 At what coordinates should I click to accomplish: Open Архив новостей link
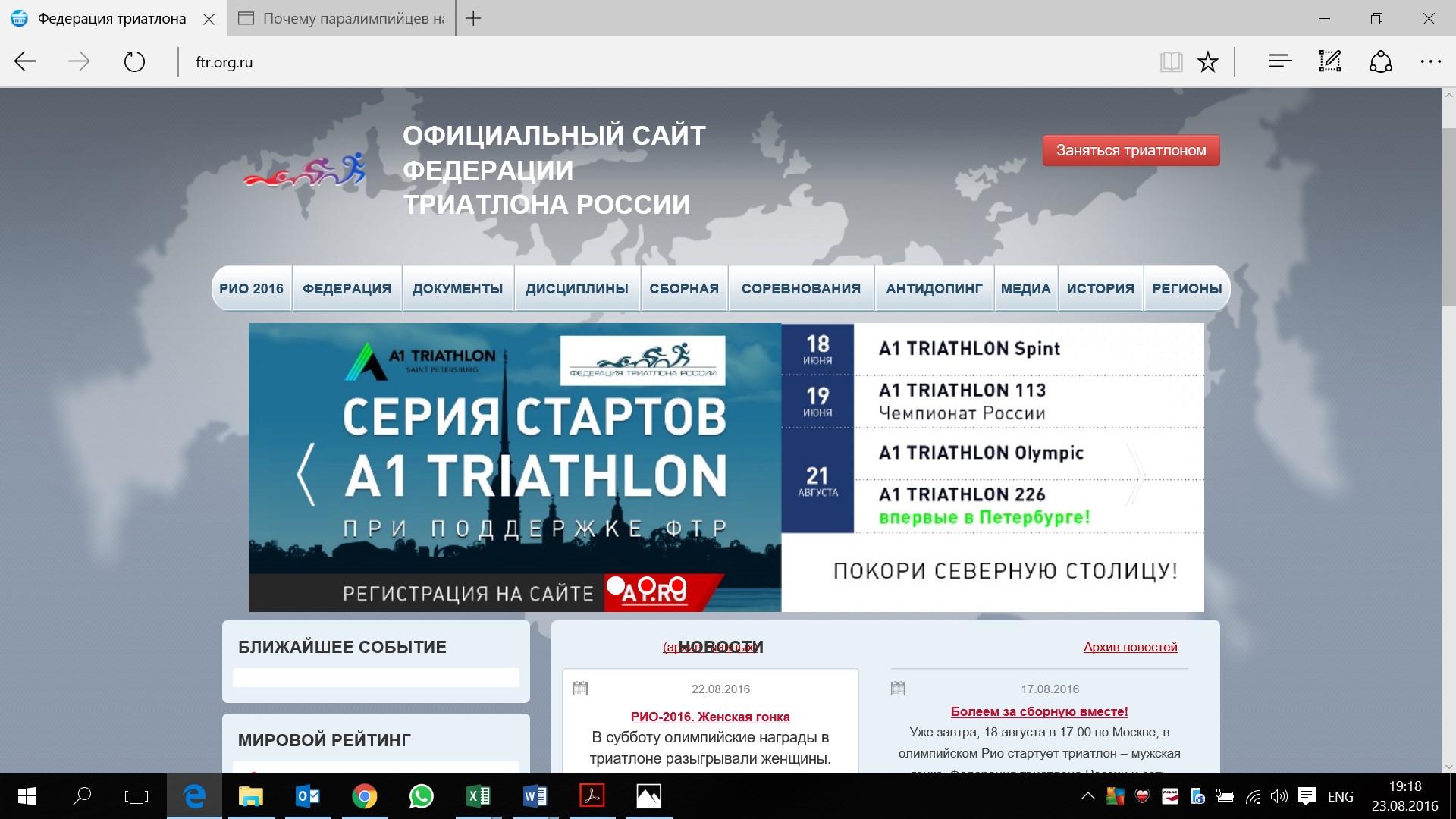click(1130, 647)
